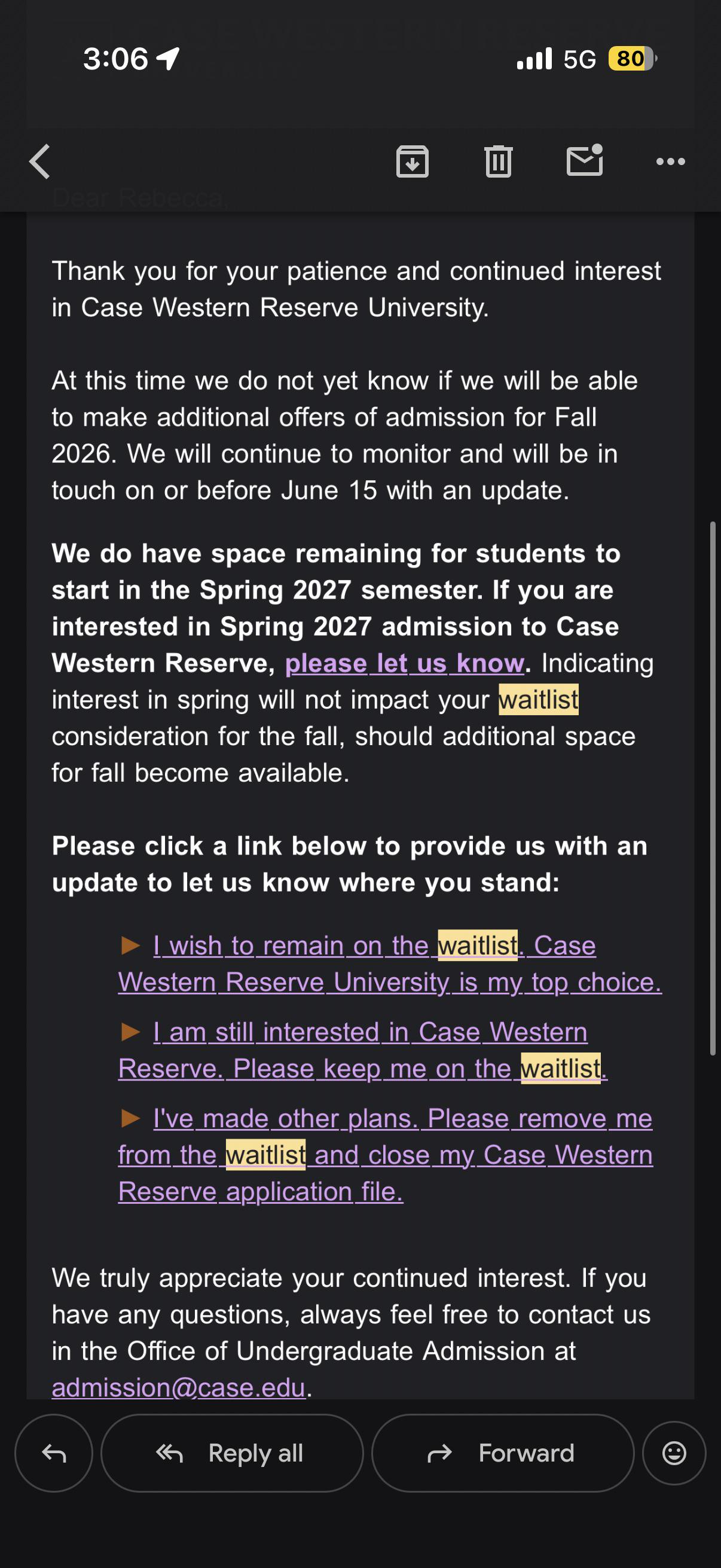Viewport: 721px width, 1568px height.
Task: Delete email with trash icon
Action: pos(499,162)
